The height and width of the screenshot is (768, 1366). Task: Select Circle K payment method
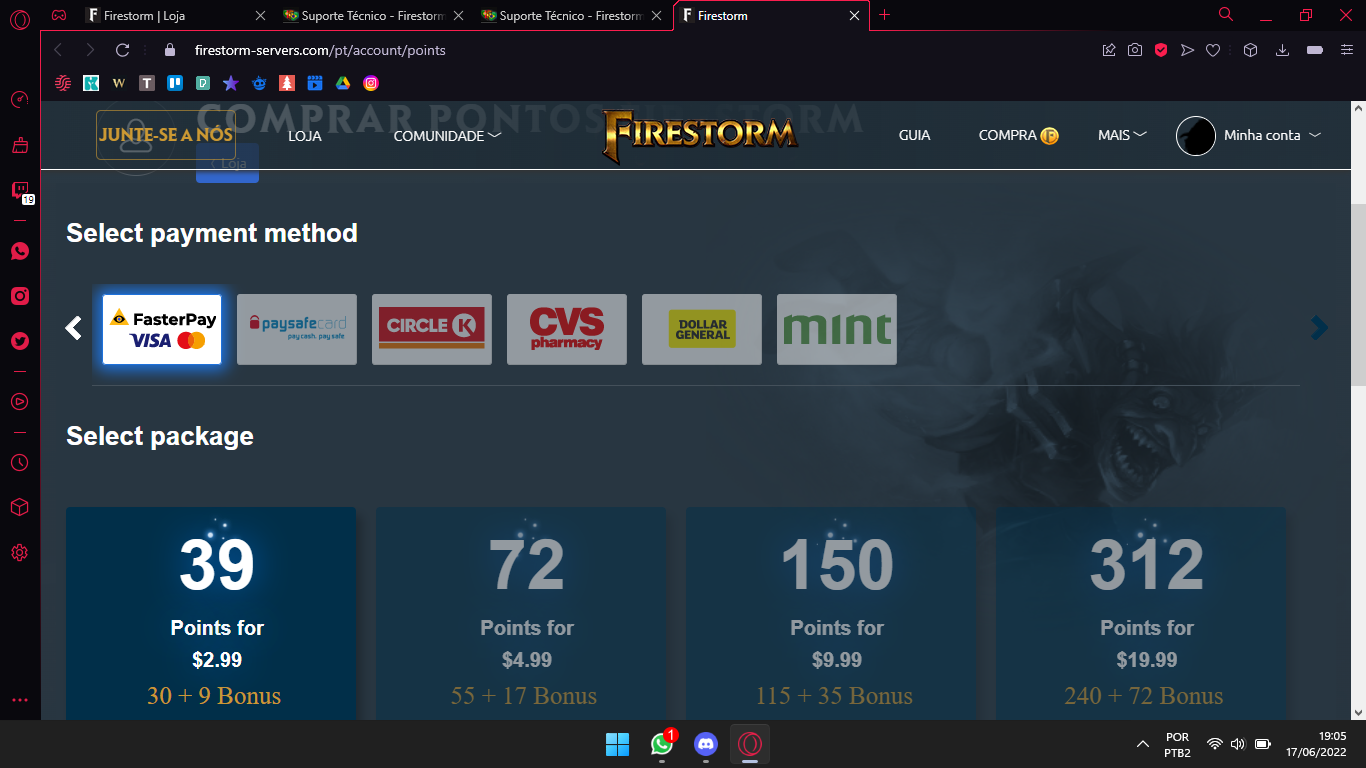432,329
